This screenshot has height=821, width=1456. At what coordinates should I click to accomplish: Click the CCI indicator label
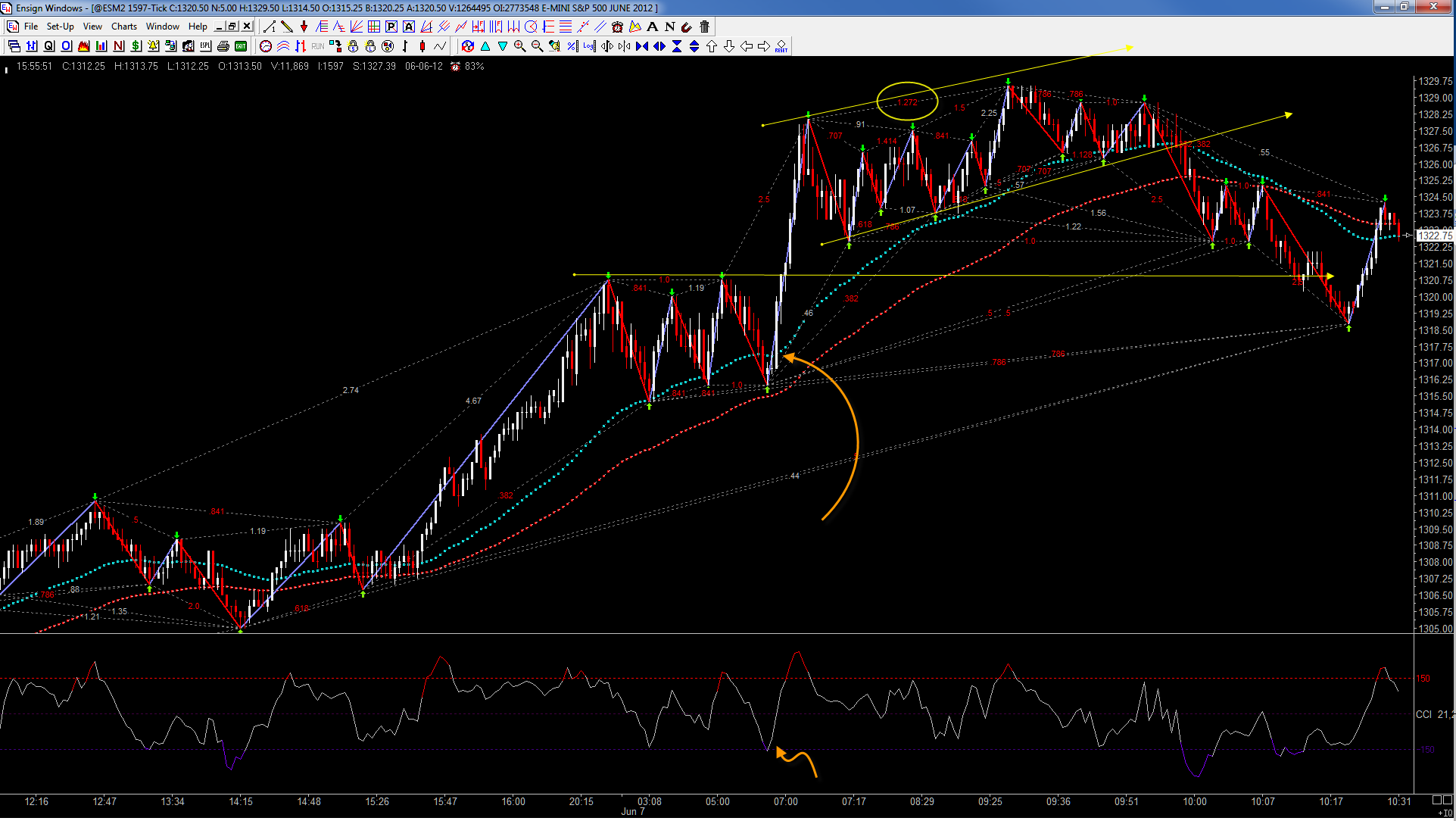tap(1423, 714)
